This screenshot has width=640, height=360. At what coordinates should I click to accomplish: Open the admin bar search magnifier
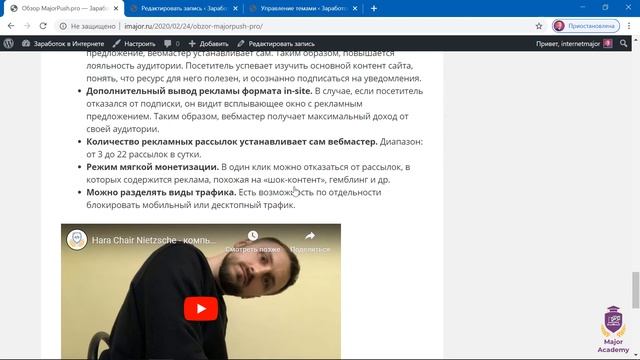(x=623, y=43)
